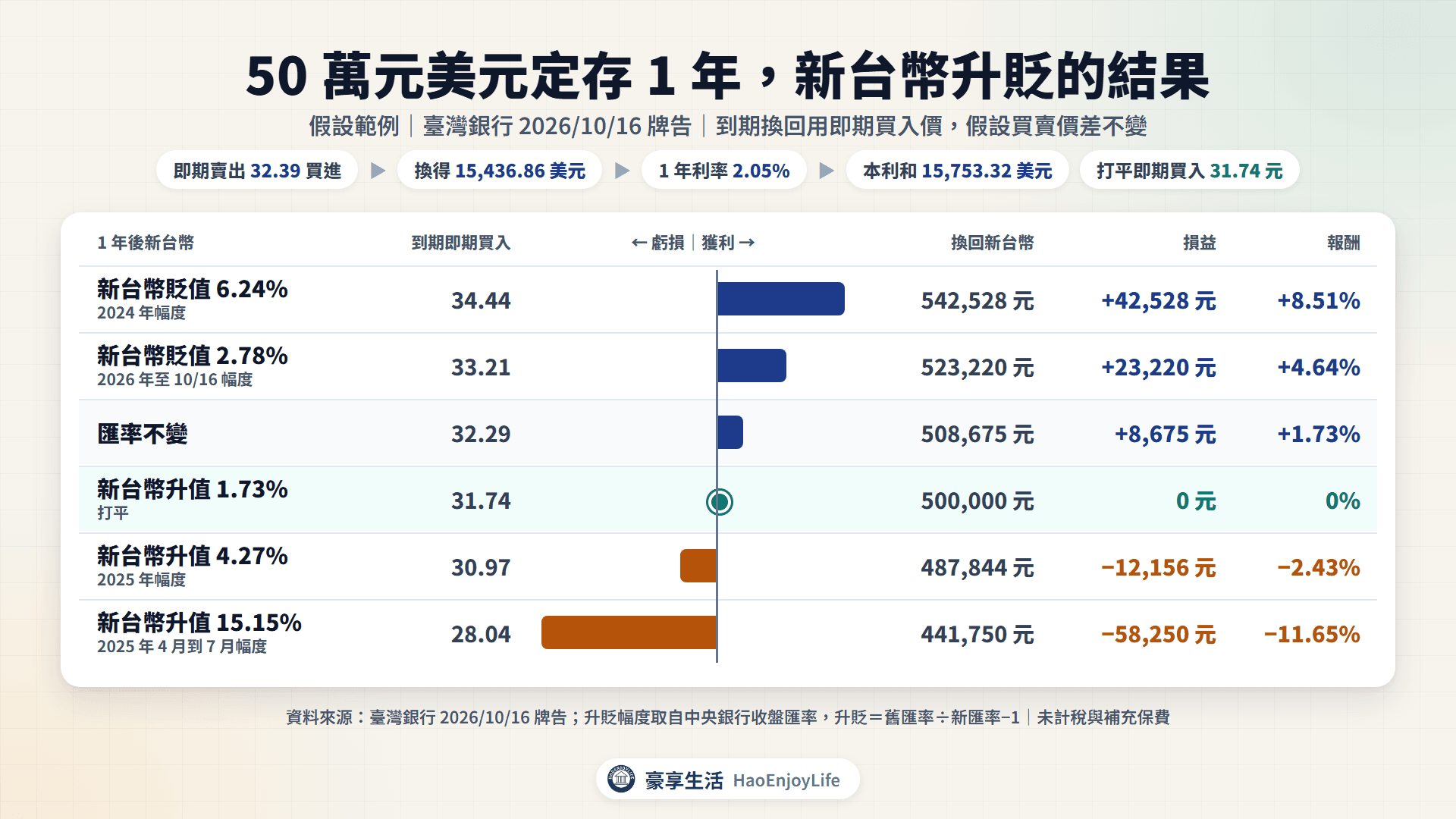Click the 即期賣出 32.39 買進 pill

coord(257,171)
